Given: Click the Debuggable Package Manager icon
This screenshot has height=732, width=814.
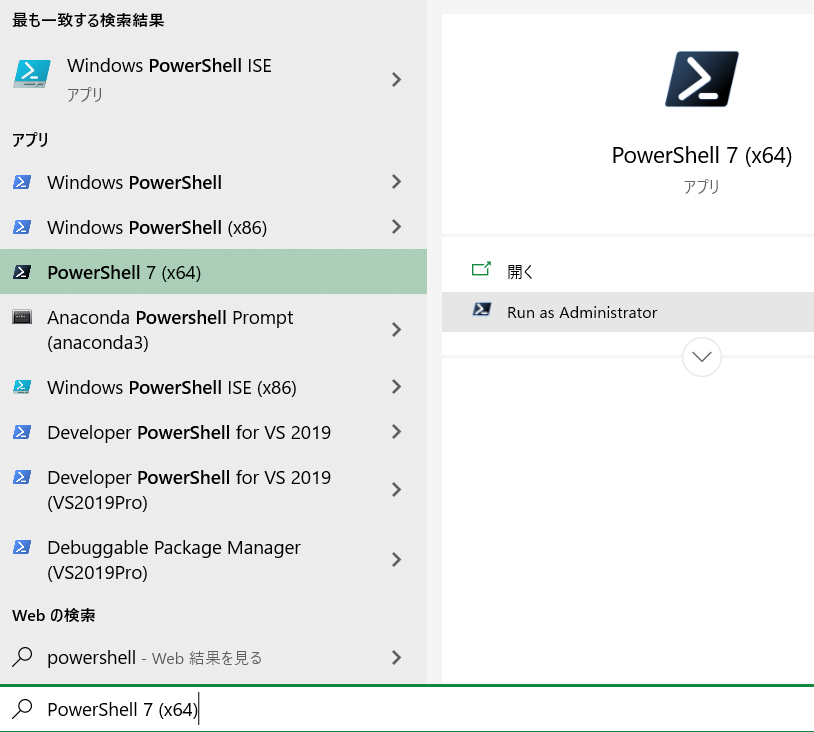Looking at the screenshot, I should click(x=22, y=548).
